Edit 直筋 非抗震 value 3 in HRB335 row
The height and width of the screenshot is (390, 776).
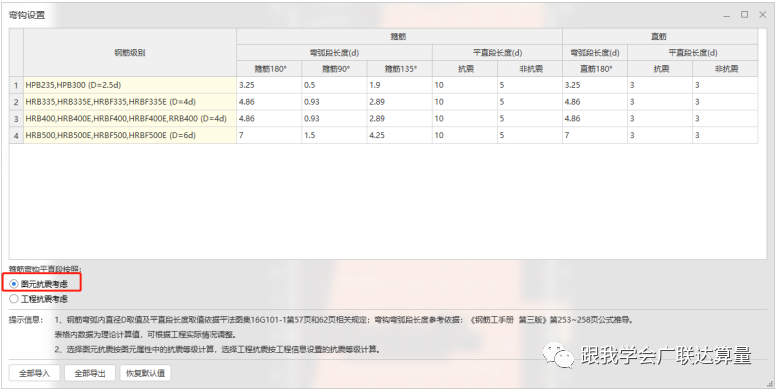725,102
